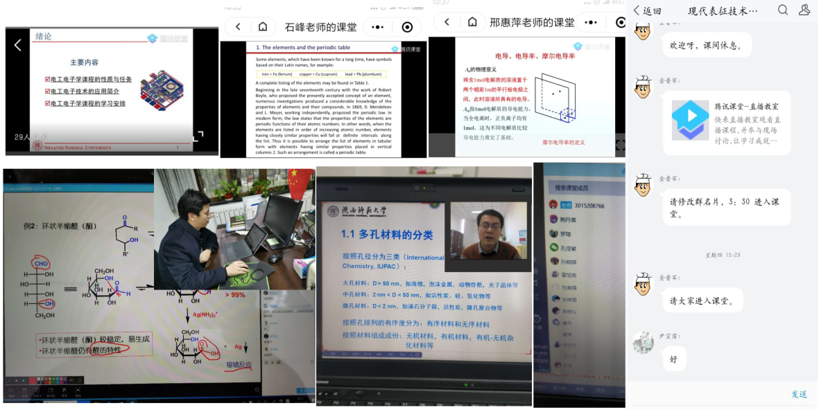Click 返回 in the chat header

coord(648,11)
